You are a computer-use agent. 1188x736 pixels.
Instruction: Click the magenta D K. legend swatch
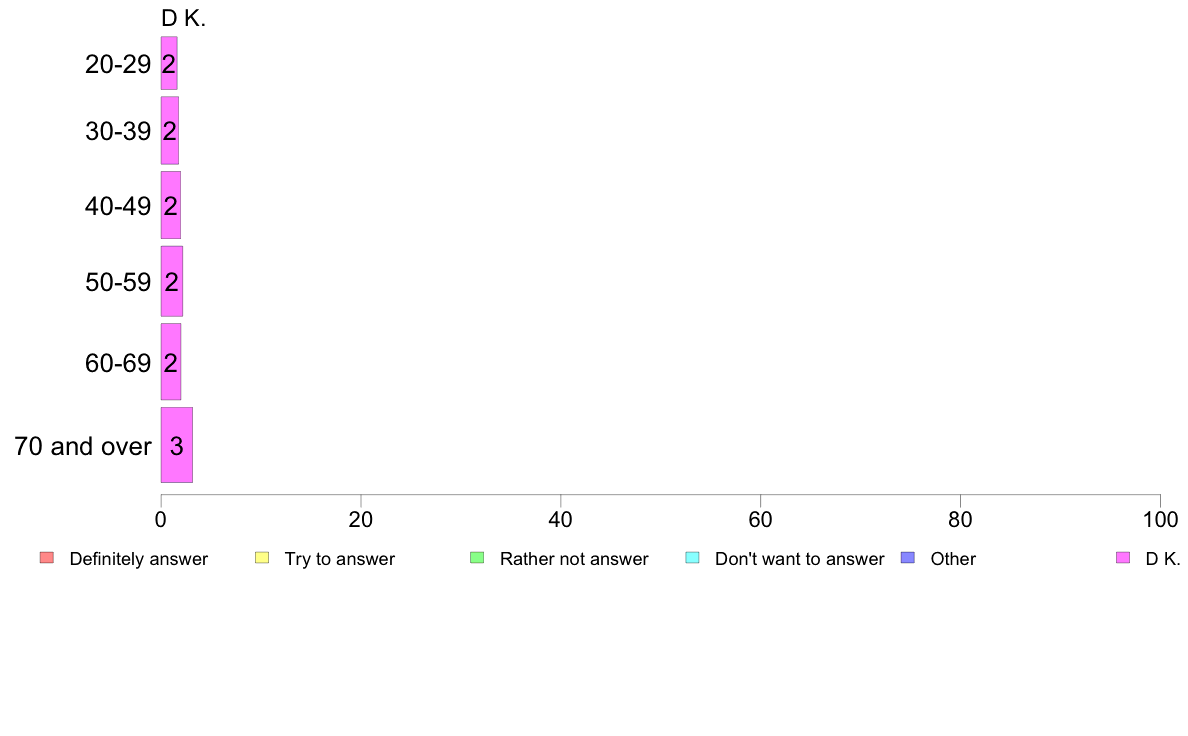coord(1123,558)
